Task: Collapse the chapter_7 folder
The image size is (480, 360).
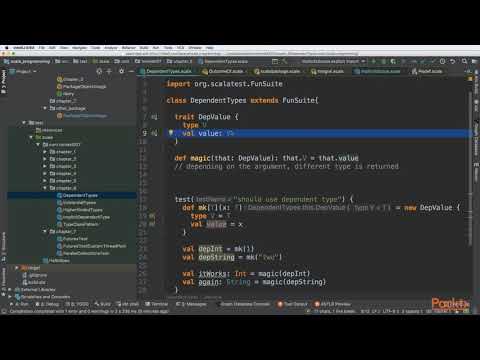Action: point(45,231)
